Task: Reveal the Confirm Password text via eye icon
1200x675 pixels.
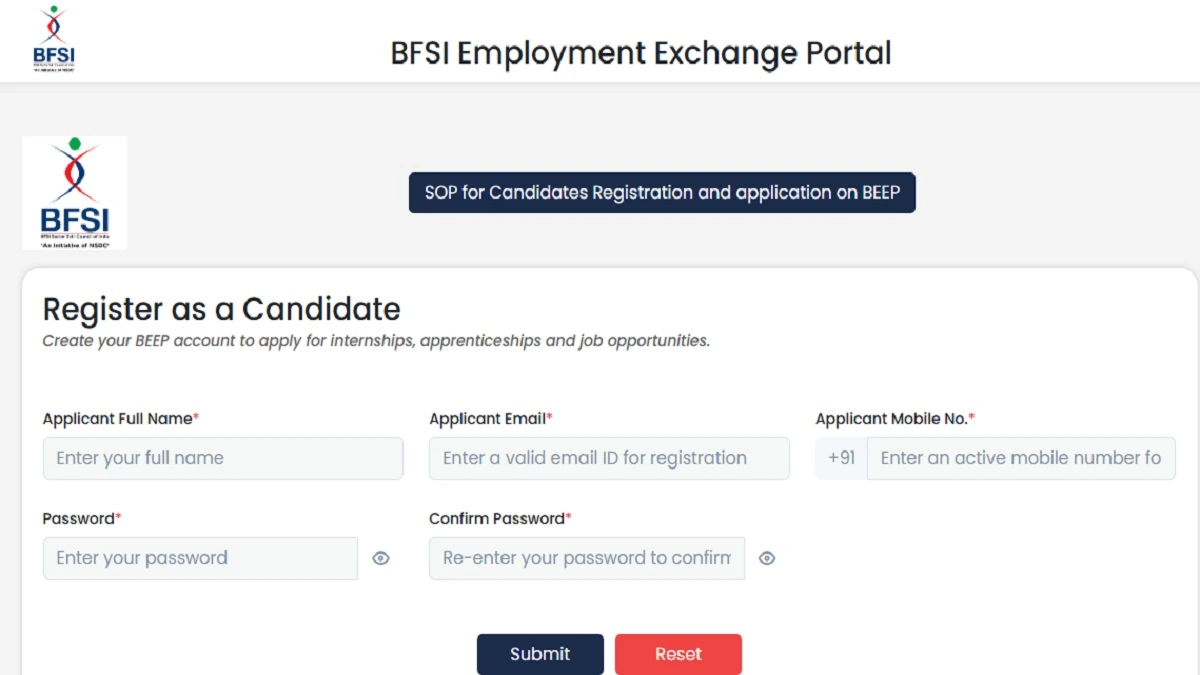Action: [767, 558]
